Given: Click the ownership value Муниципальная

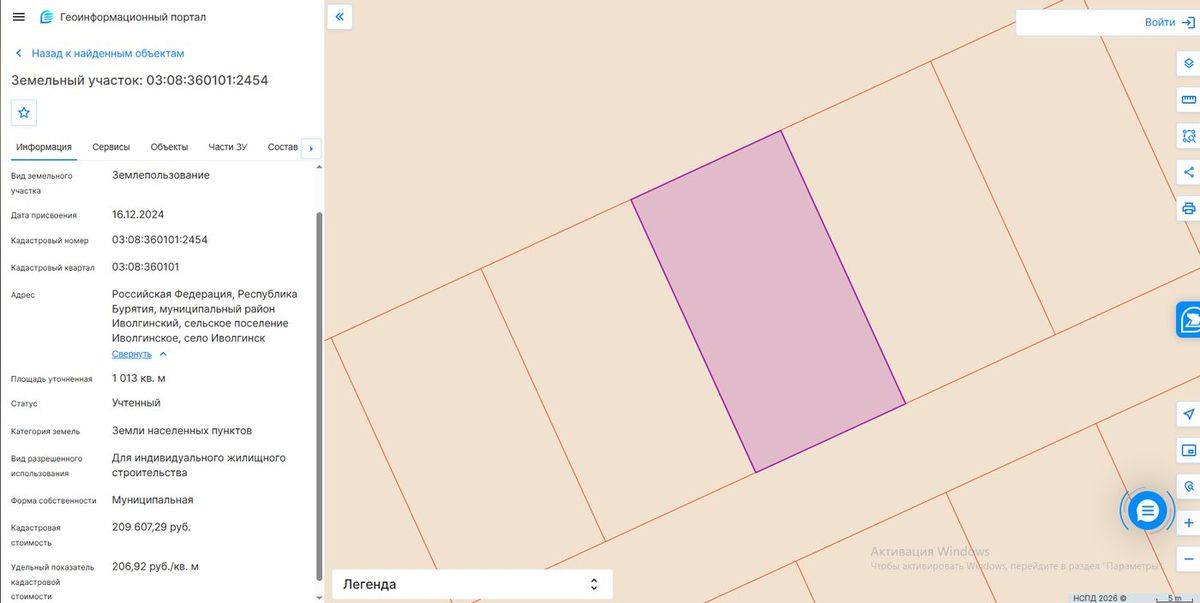Looking at the screenshot, I should pos(153,500).
